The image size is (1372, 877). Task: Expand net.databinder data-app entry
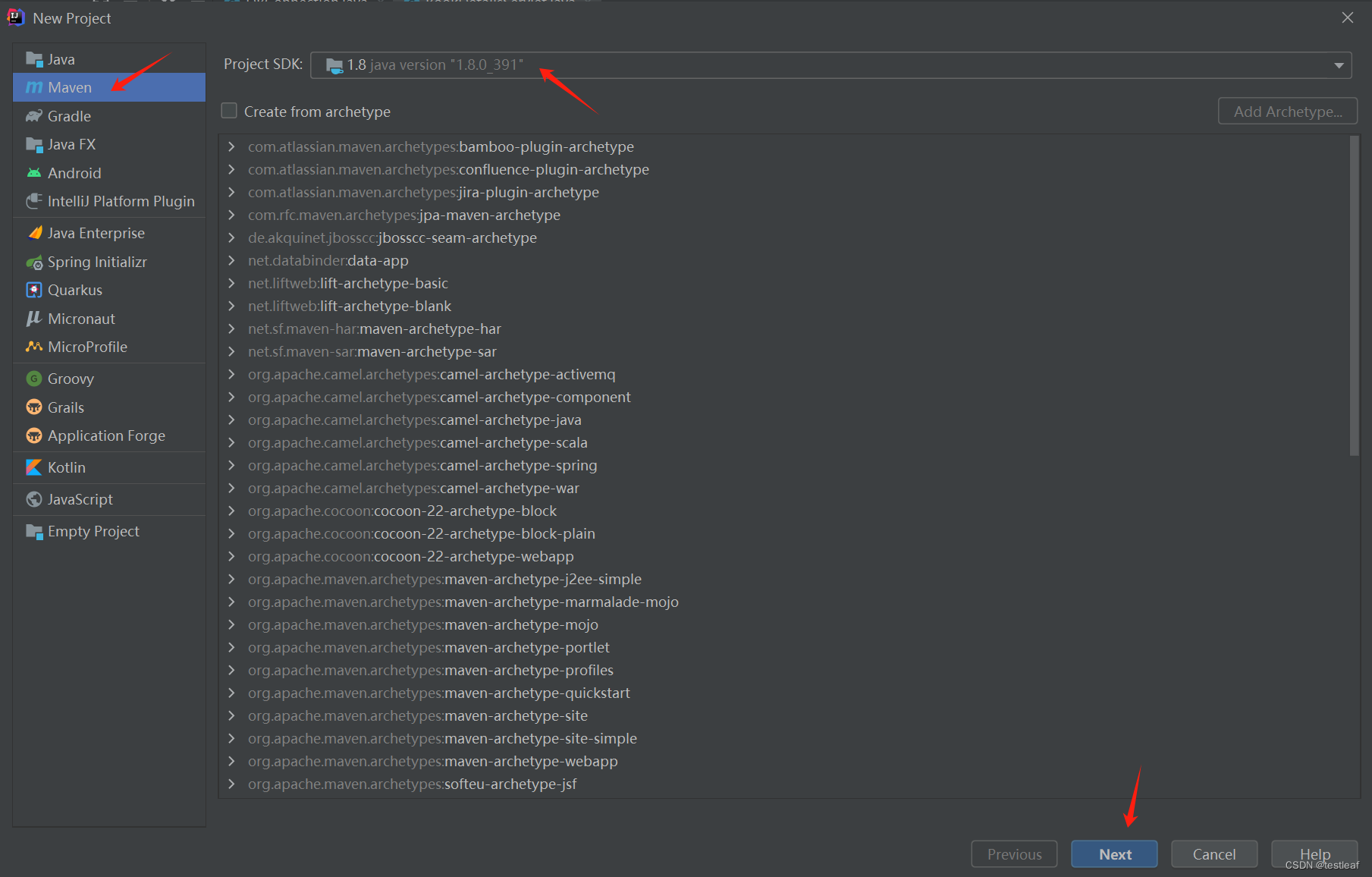click(232, 260)
